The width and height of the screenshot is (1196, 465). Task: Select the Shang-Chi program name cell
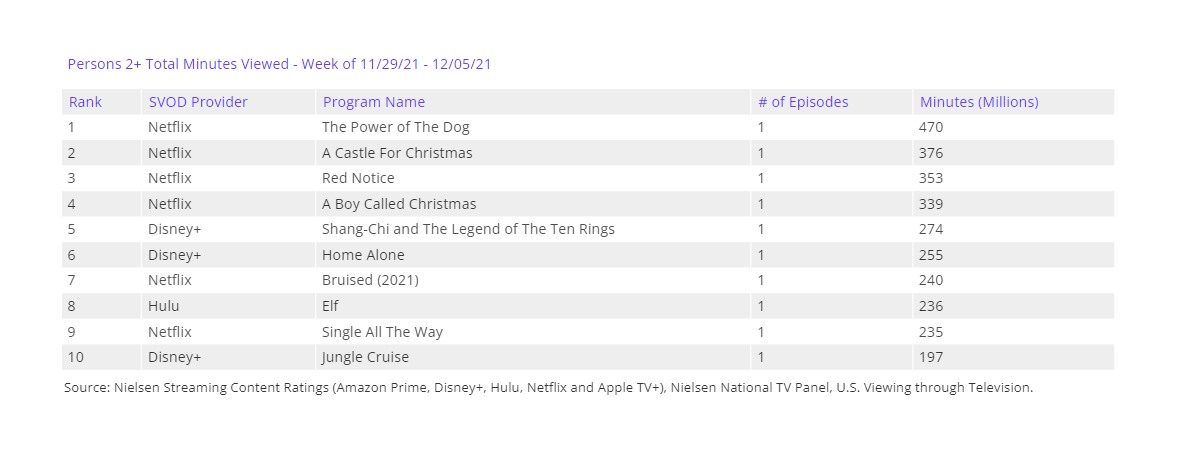(x=468, y=229)
